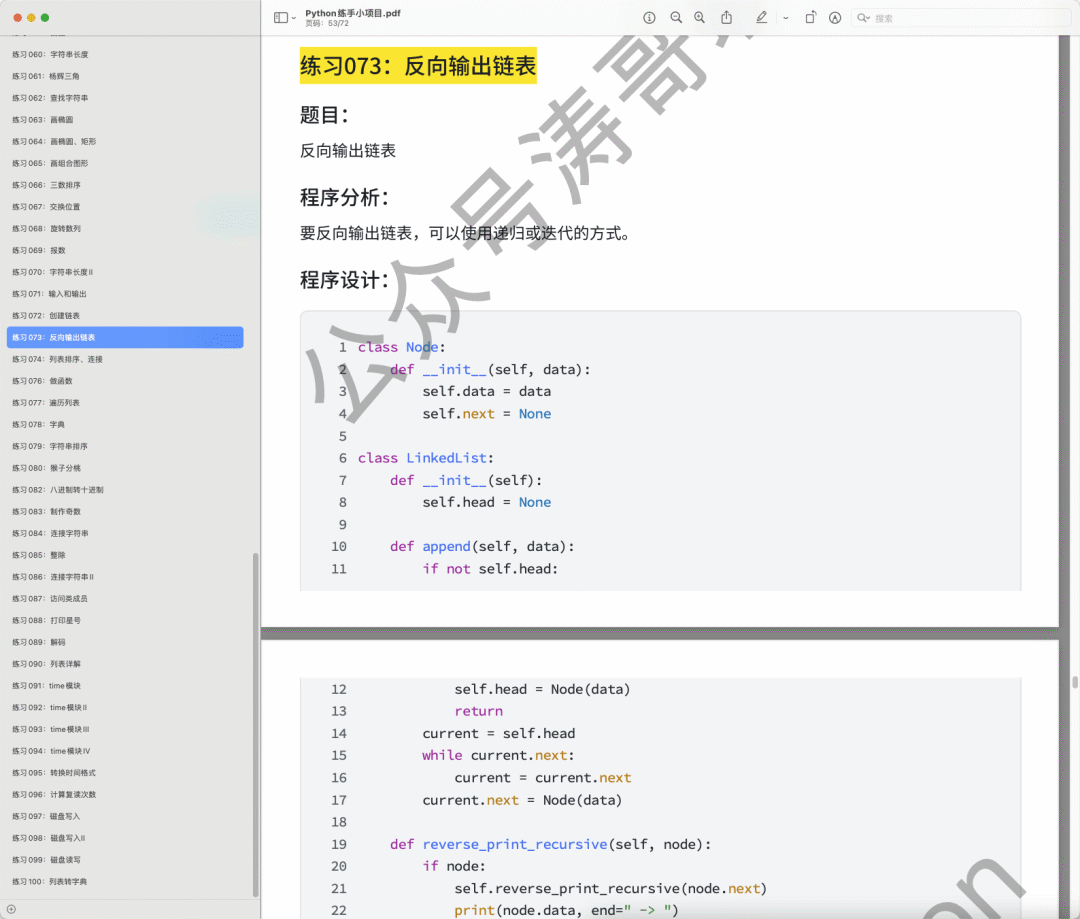This screenshot has width=1080, height=919.
Task: Click the add button at sidebar bottom
Action: (11, 909)
